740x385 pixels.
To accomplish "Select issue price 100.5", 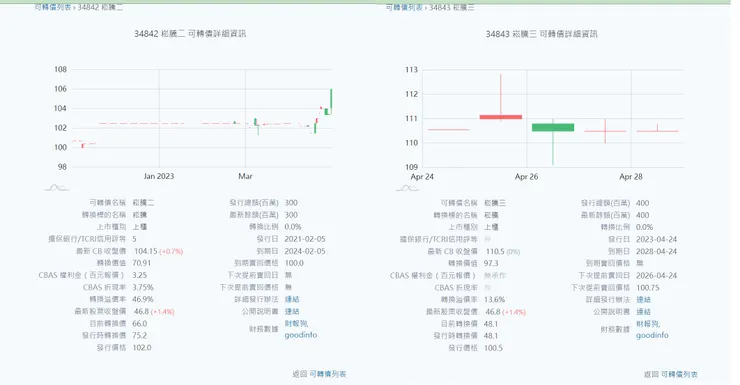I will (x=494, y=348).
